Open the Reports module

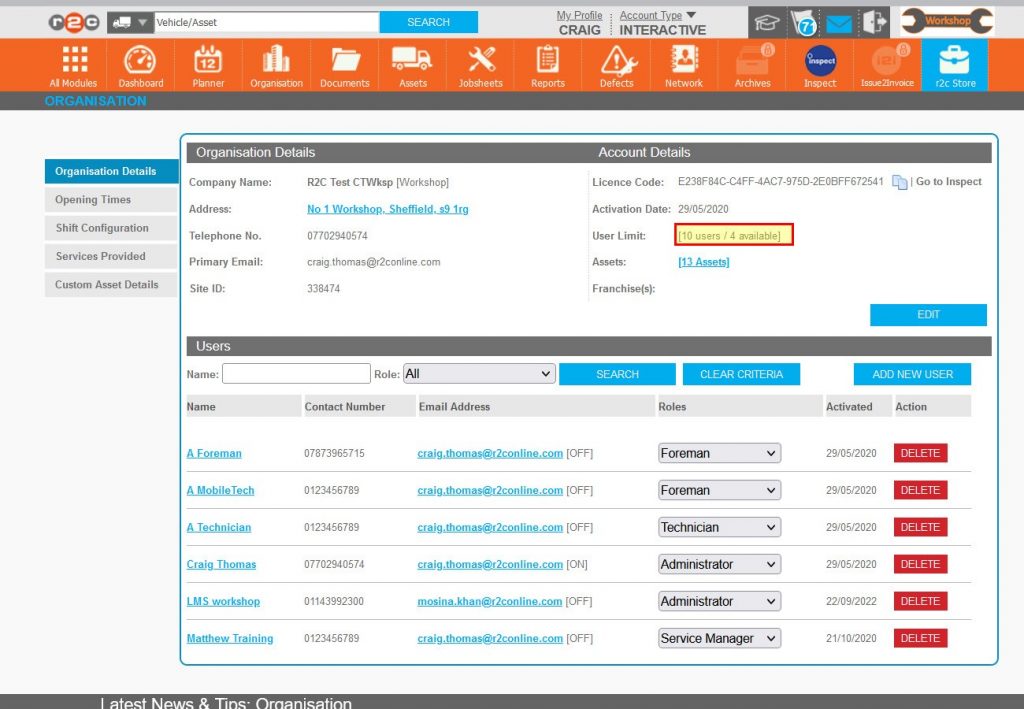[547, 64]
